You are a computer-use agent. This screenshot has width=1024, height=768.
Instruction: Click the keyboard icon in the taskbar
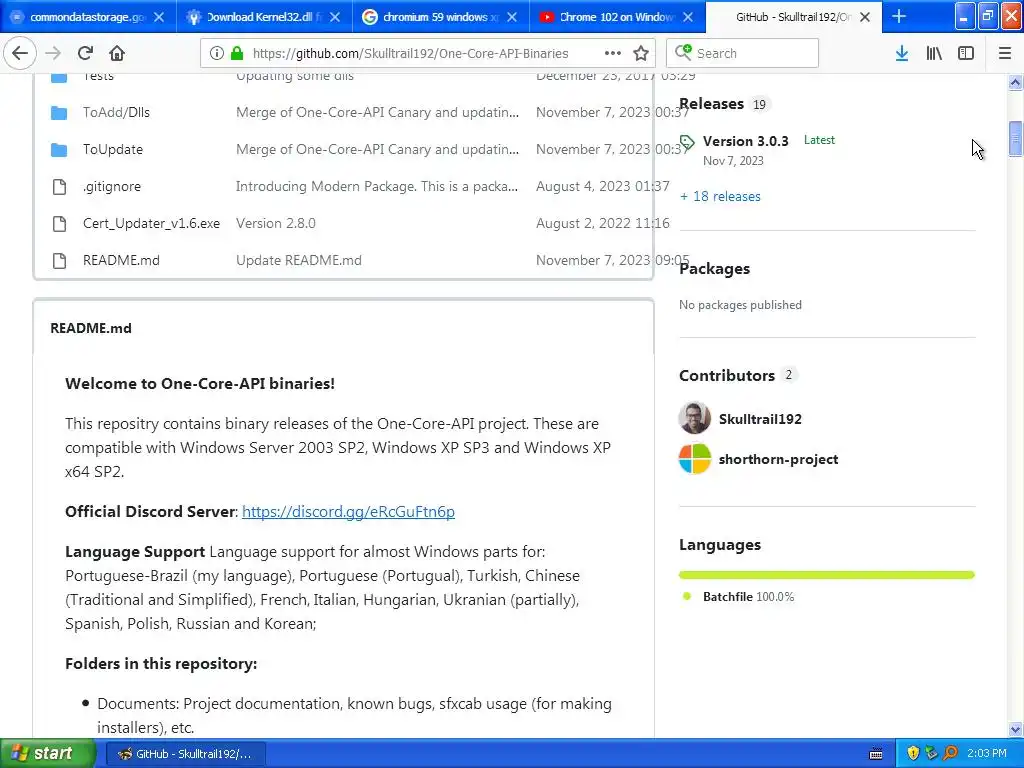click(x=876, y=754)
